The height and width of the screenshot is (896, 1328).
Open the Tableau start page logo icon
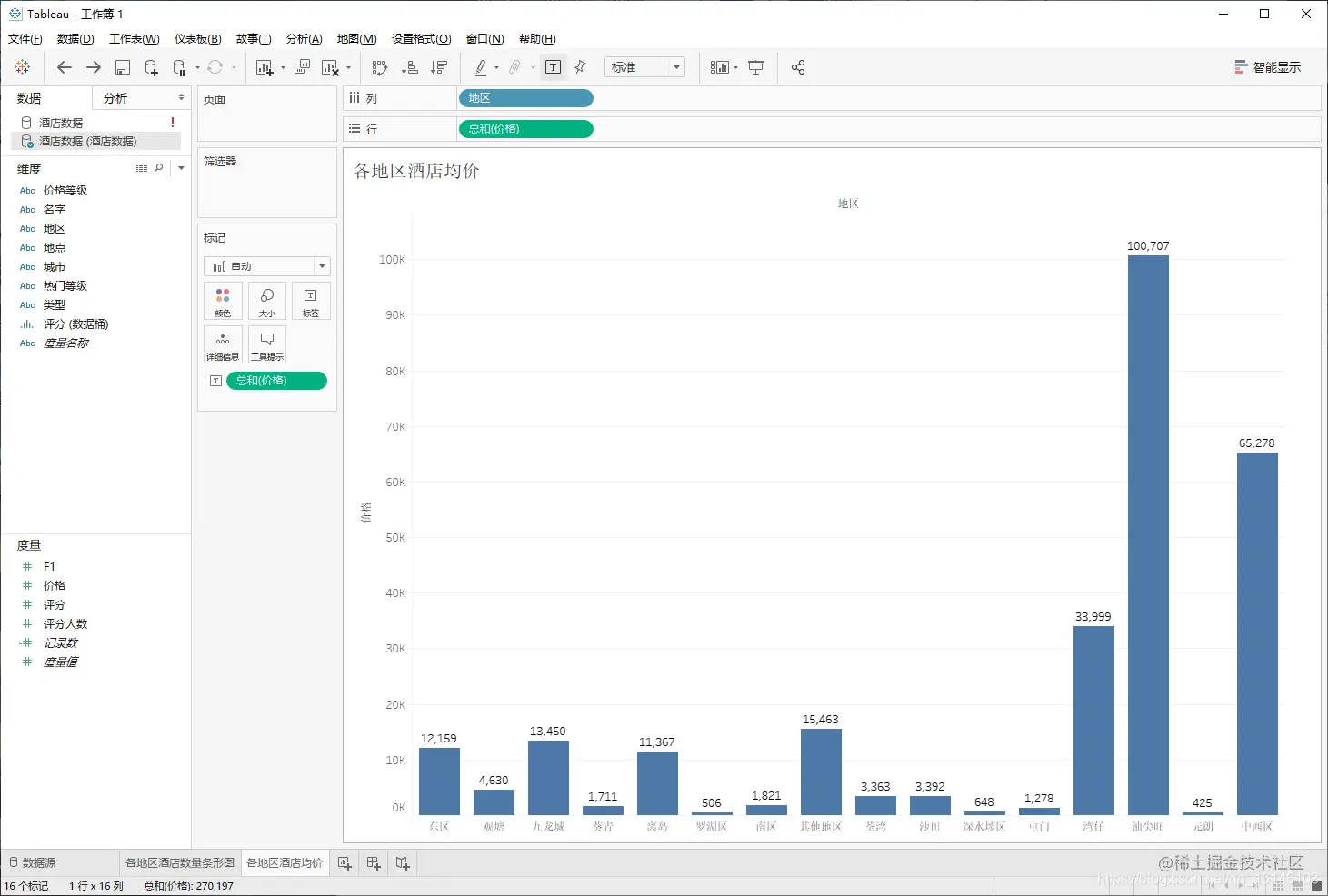(23, 67)
